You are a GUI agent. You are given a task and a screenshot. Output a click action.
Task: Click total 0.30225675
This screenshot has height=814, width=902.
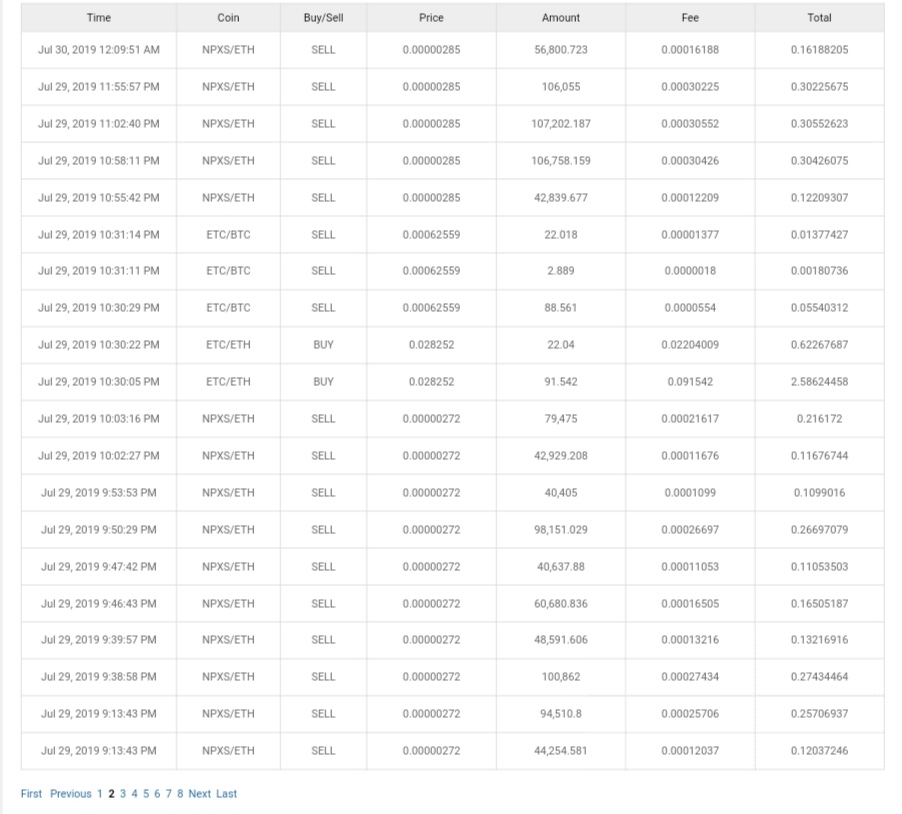(819, 87)
